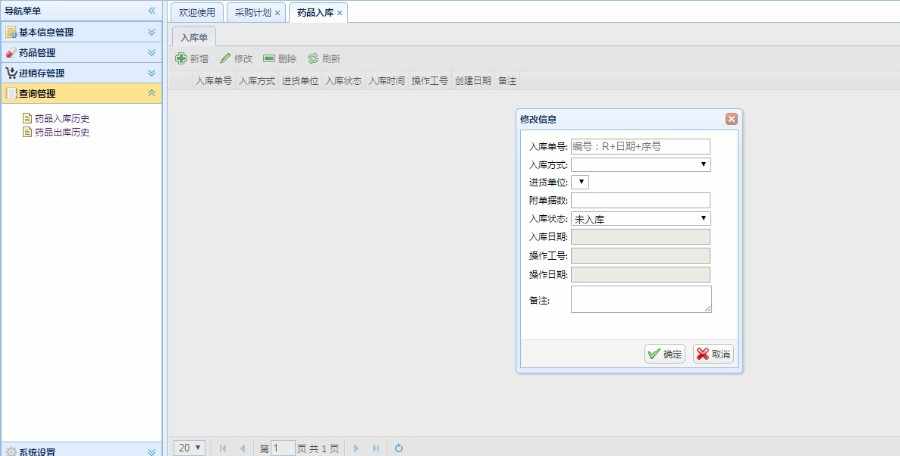Open 药品入库历史 tree item
Image resolution: width=900 pixels, height=456 pixels.
pyautogui.click(x=62, y=119)
